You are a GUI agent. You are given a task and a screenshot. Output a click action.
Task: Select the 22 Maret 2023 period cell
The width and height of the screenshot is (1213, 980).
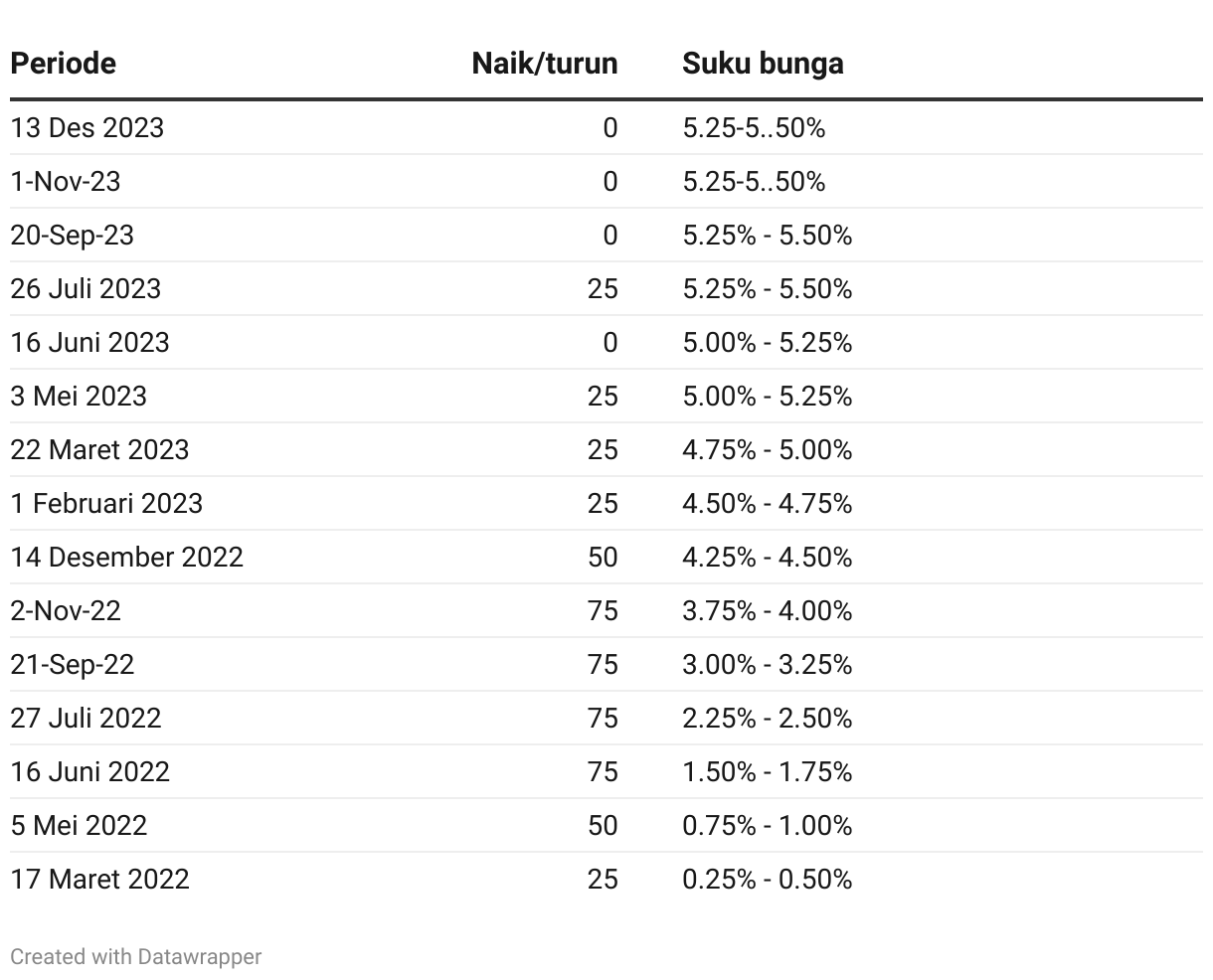pyautogui.click(x=99, y=450)
